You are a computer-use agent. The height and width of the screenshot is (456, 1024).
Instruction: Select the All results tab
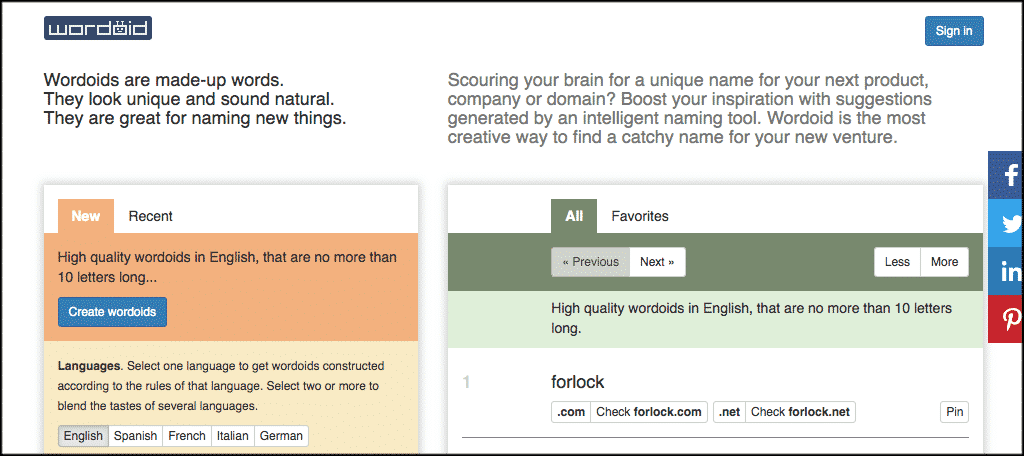(574, 216)
